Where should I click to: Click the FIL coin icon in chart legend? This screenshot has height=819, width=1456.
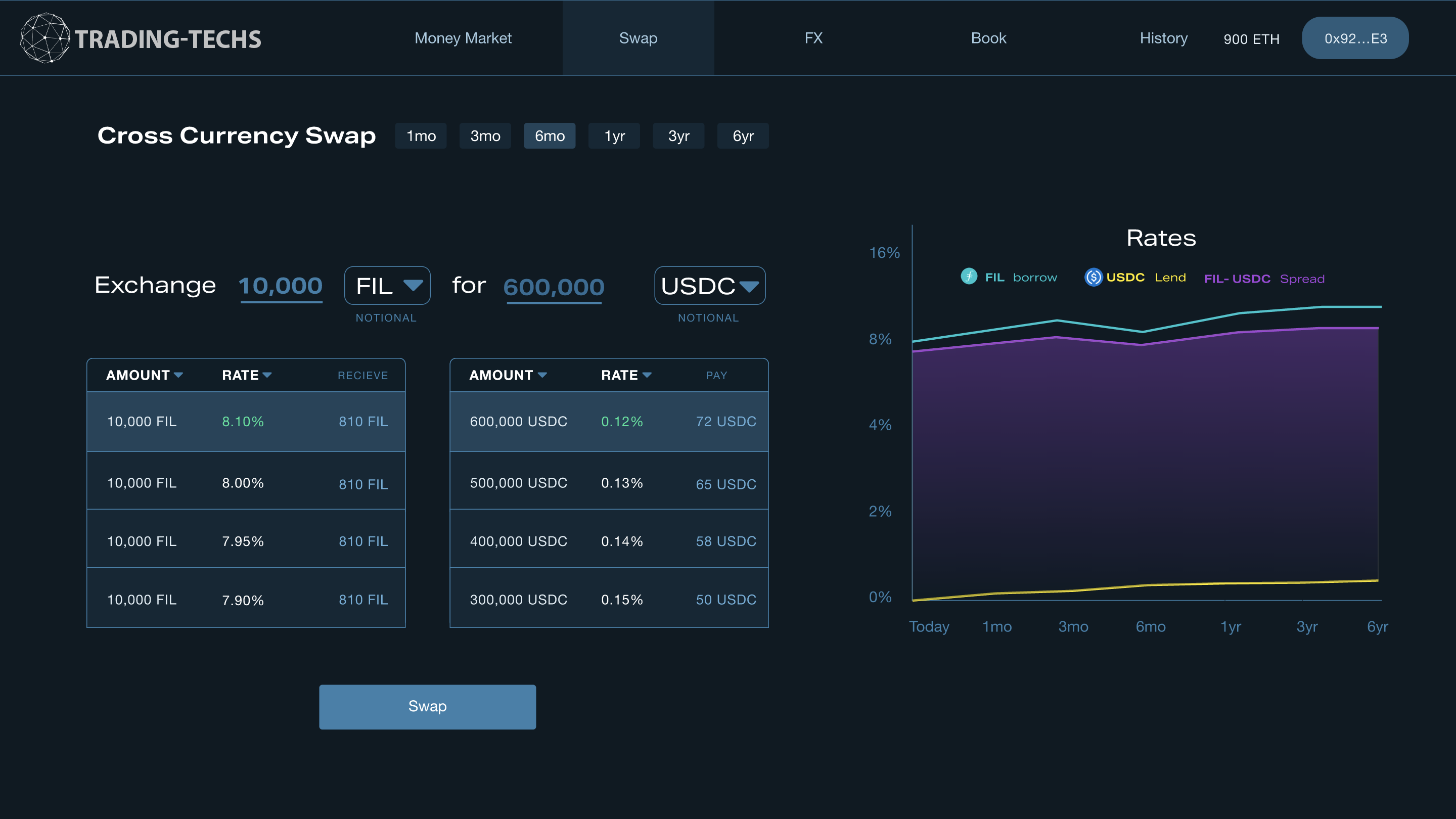click(969, 277)
